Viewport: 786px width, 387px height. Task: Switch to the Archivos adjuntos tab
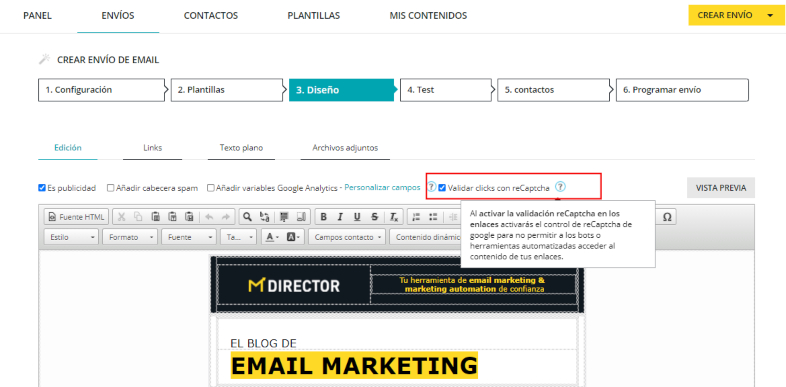(345, 148)
